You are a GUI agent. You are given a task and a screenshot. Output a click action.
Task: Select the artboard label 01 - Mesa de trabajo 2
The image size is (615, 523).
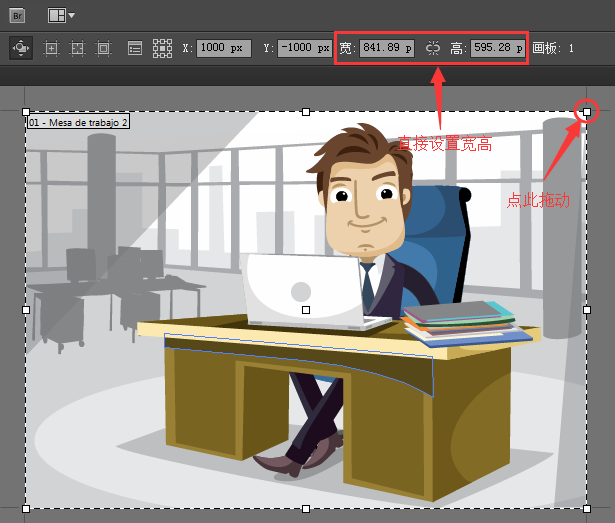pyautogui.click(x=78, y=122)
